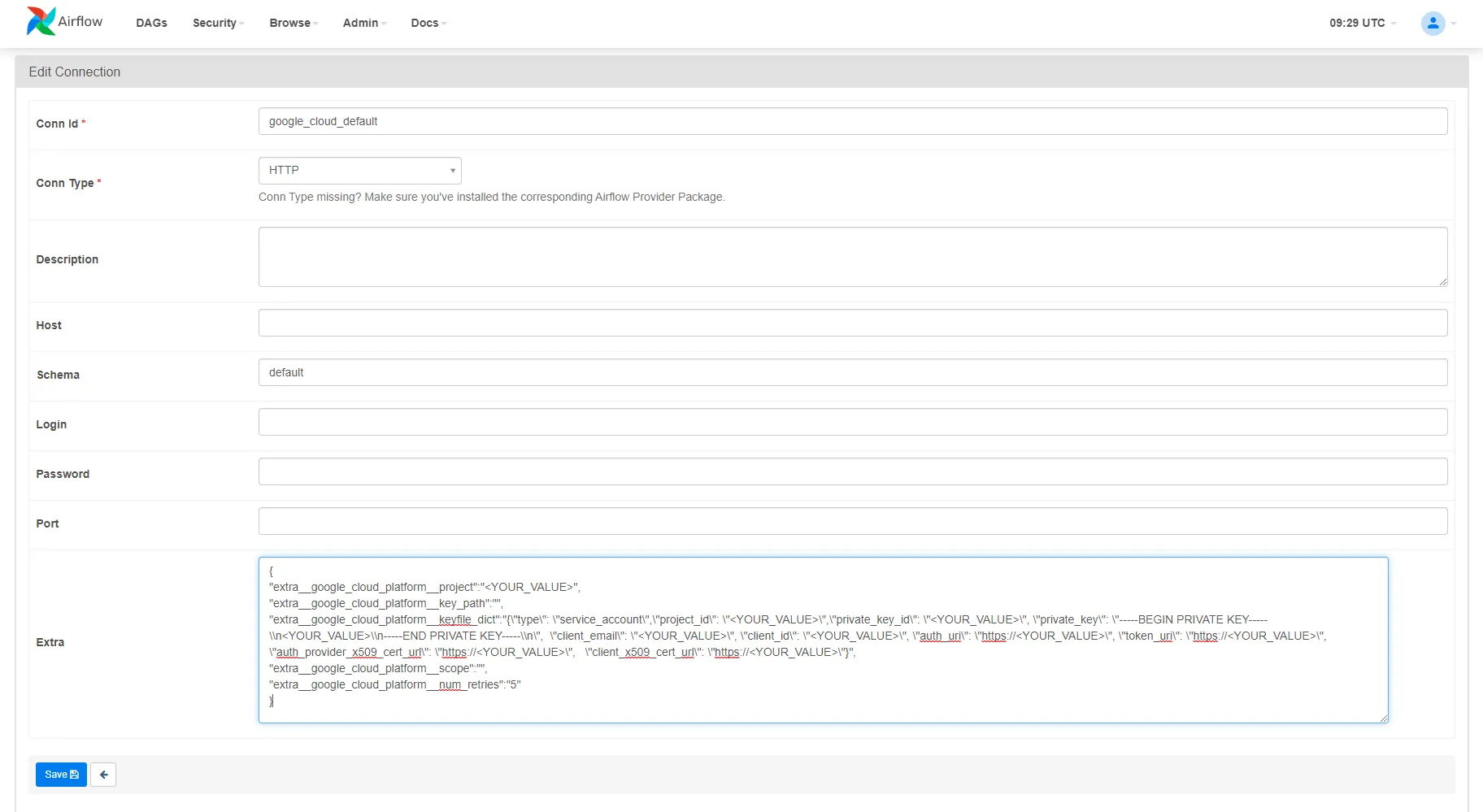Focus the Port input field
This screenshot has width=1483, height=812.
pos(853,521)
